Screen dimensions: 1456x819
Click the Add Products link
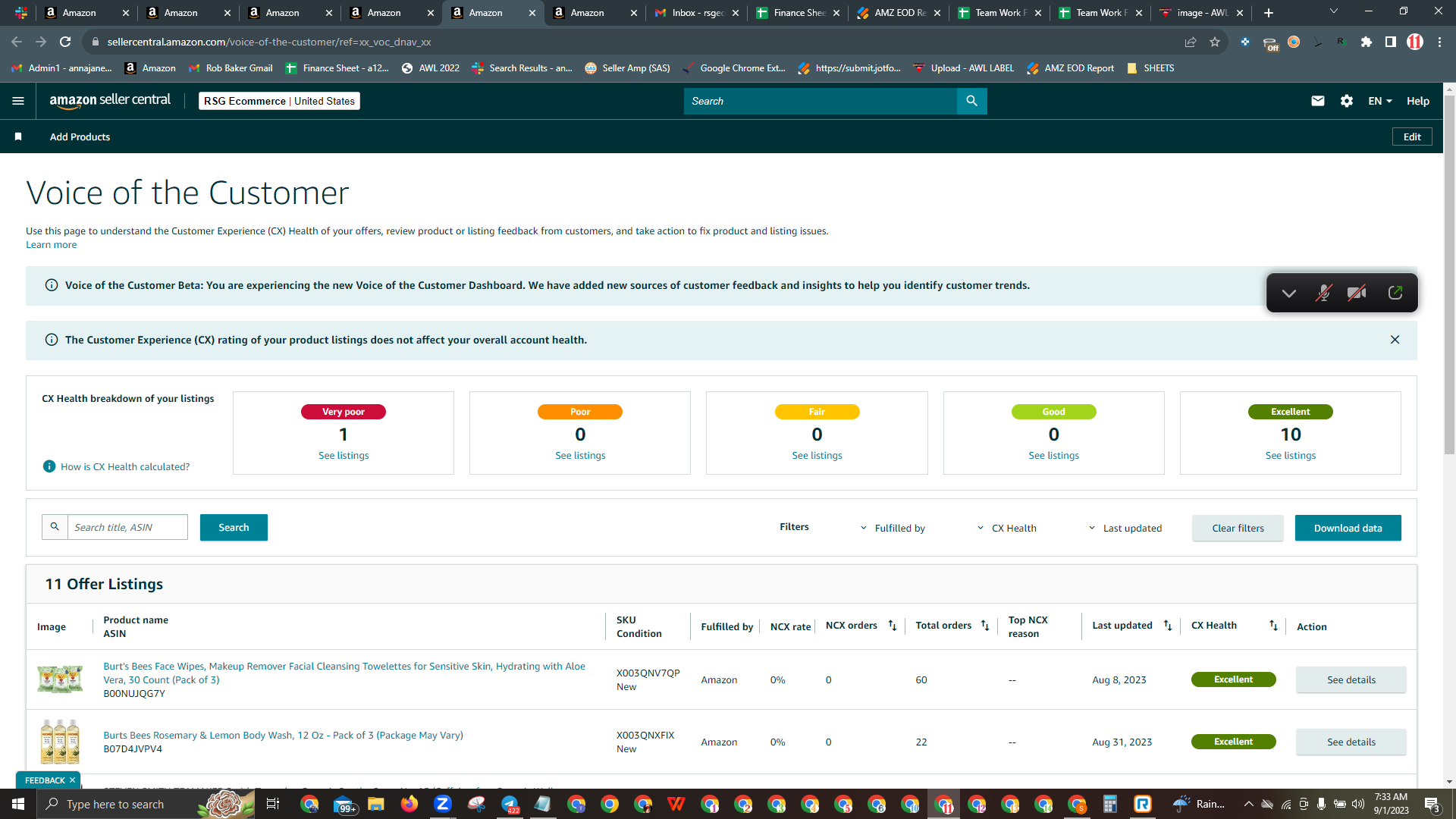coord(80,136)
